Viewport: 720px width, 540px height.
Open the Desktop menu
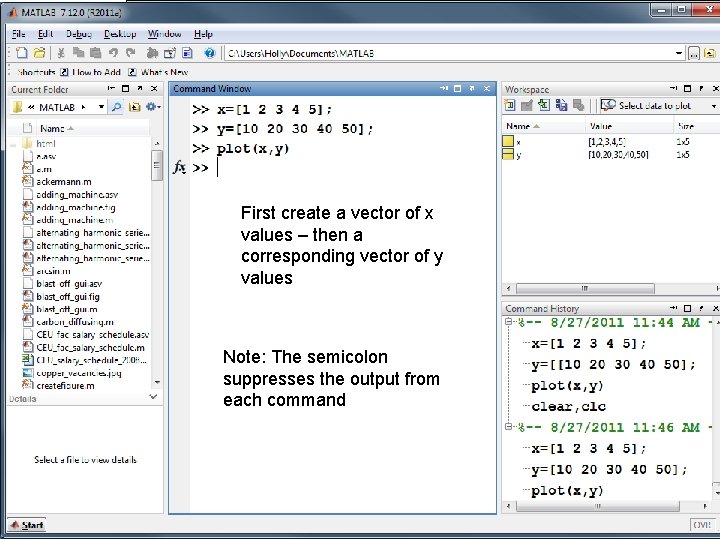120,34
